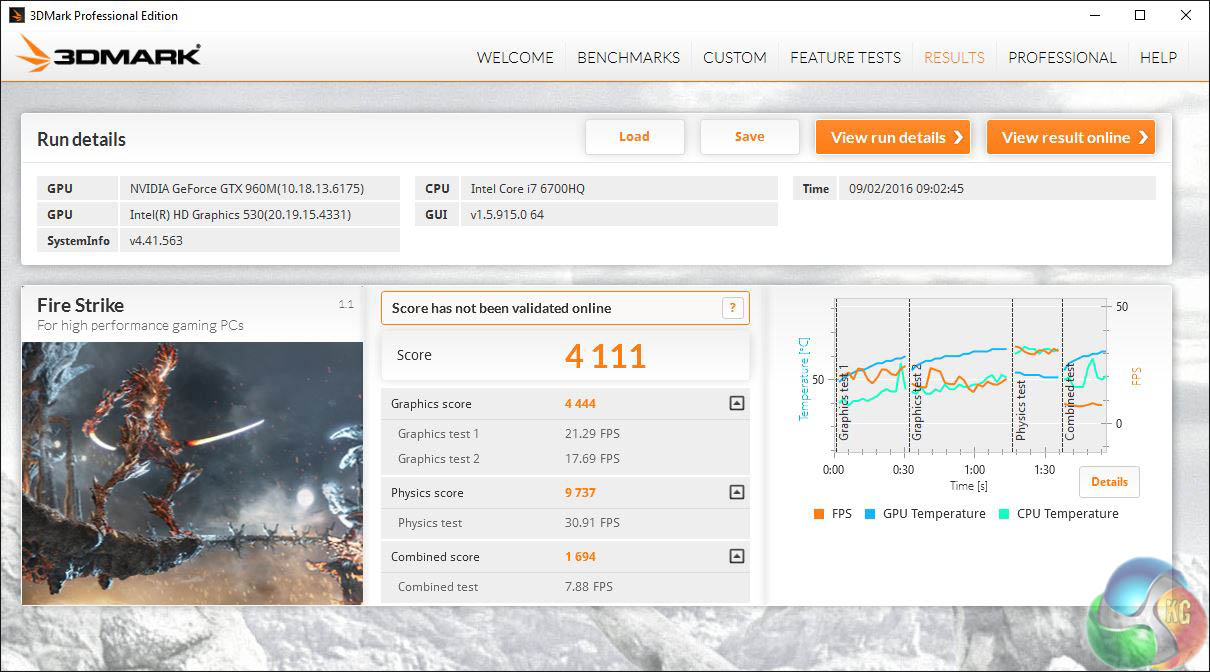Open the Help tab
Screen dimensions: 1210x672
point(1158,57)
